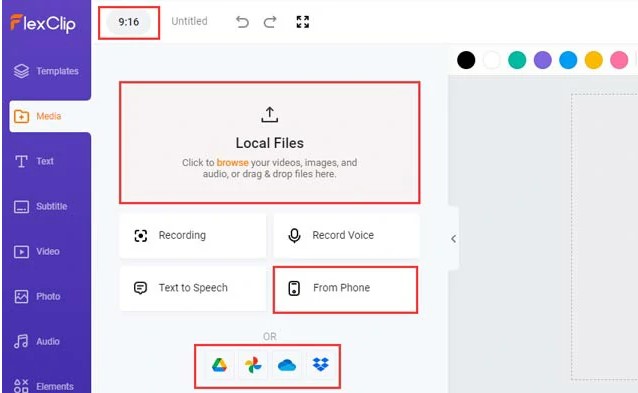Redo the last action
This screenshot has height=393, width=638.
270,22
